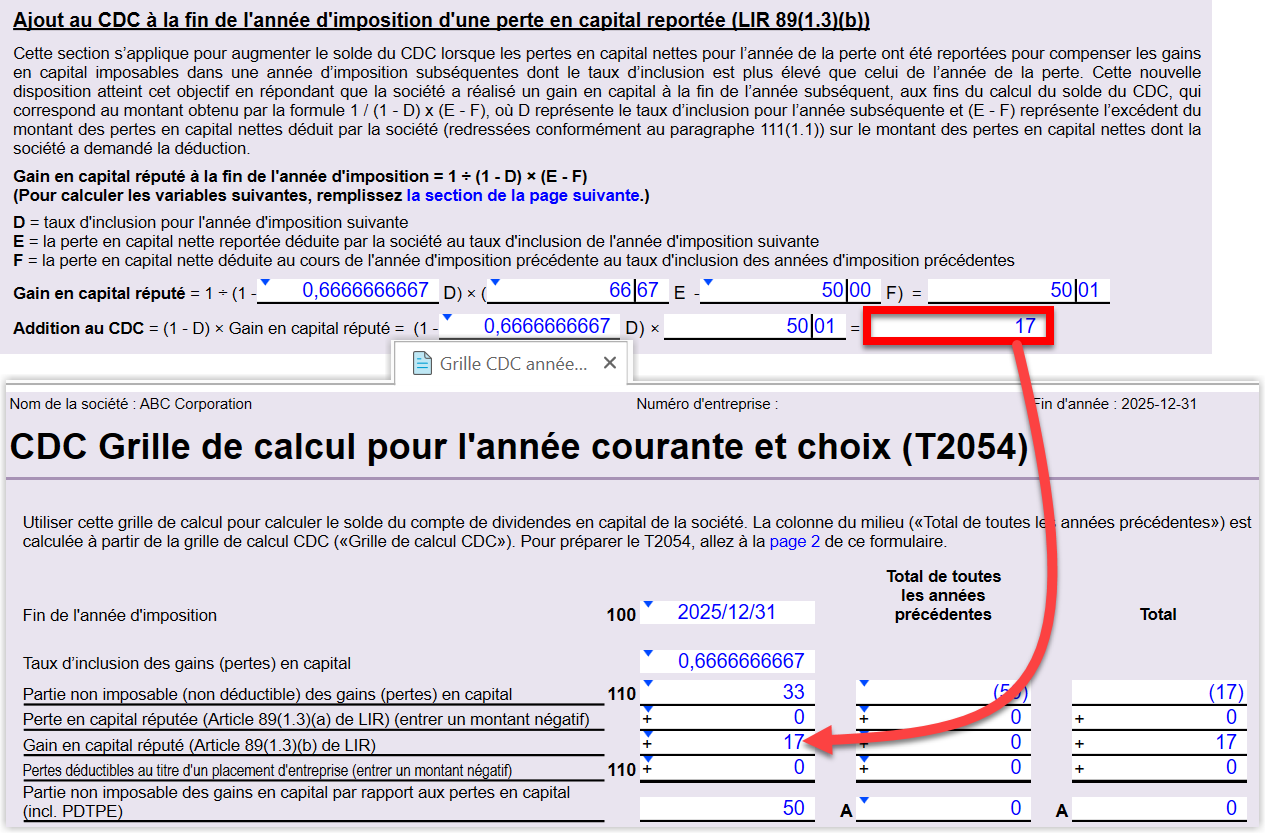The height and width of the screenshot is (834, 1266).
Task: Select the D rate field in 'Gain en capital réputé' row
Action: coord(350,291)
